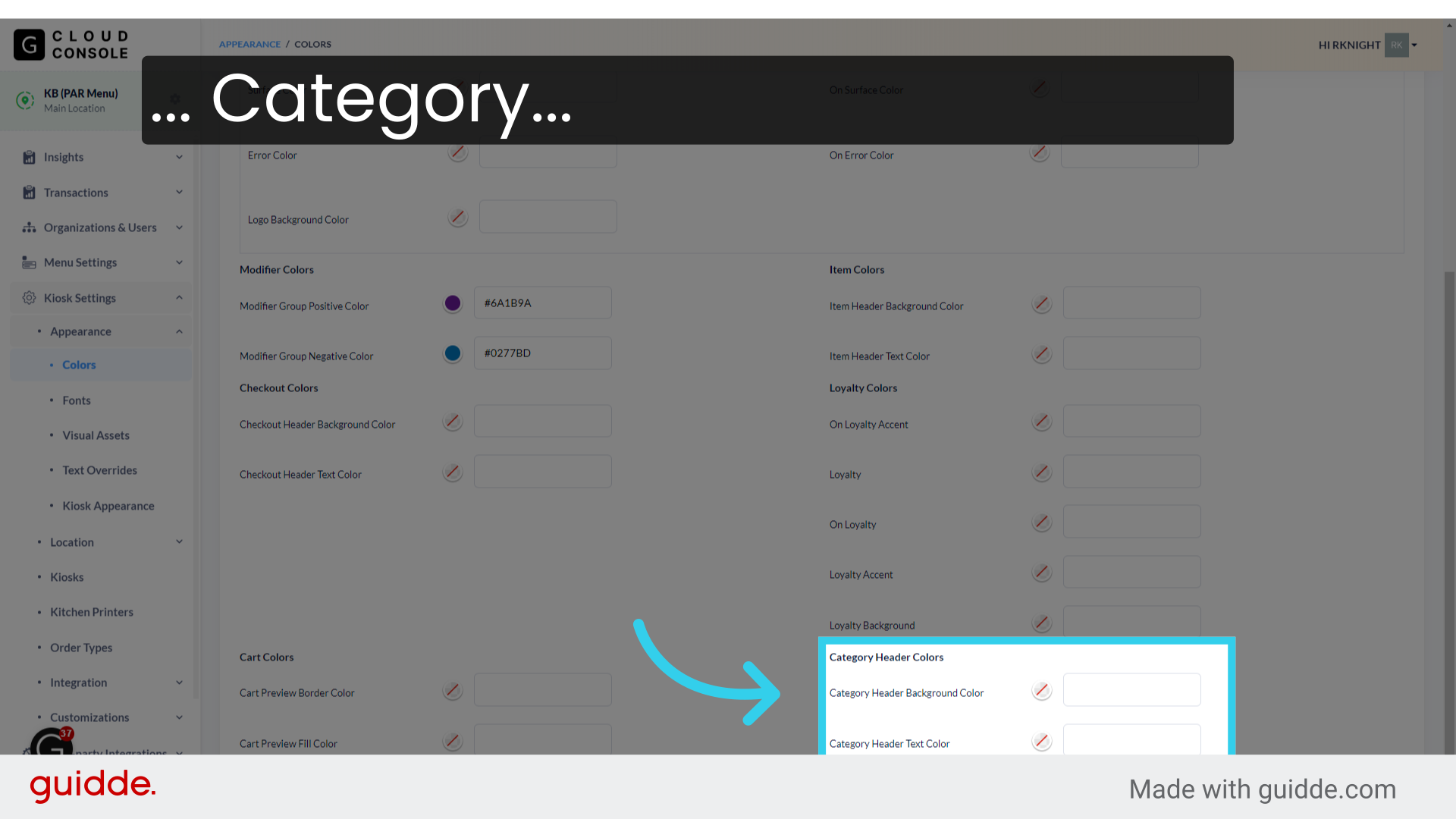Collapse the Kiosk Settings chevron
The width and height of the screenshot is (1456, 819).
pyautogui.click(x=180, y=297)
